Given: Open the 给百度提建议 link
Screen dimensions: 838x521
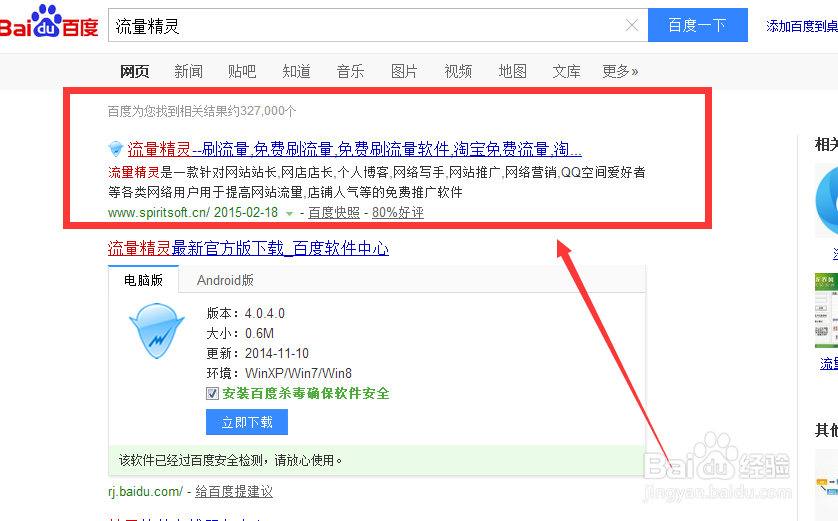Looking at the screenshot, I should 234,492.
